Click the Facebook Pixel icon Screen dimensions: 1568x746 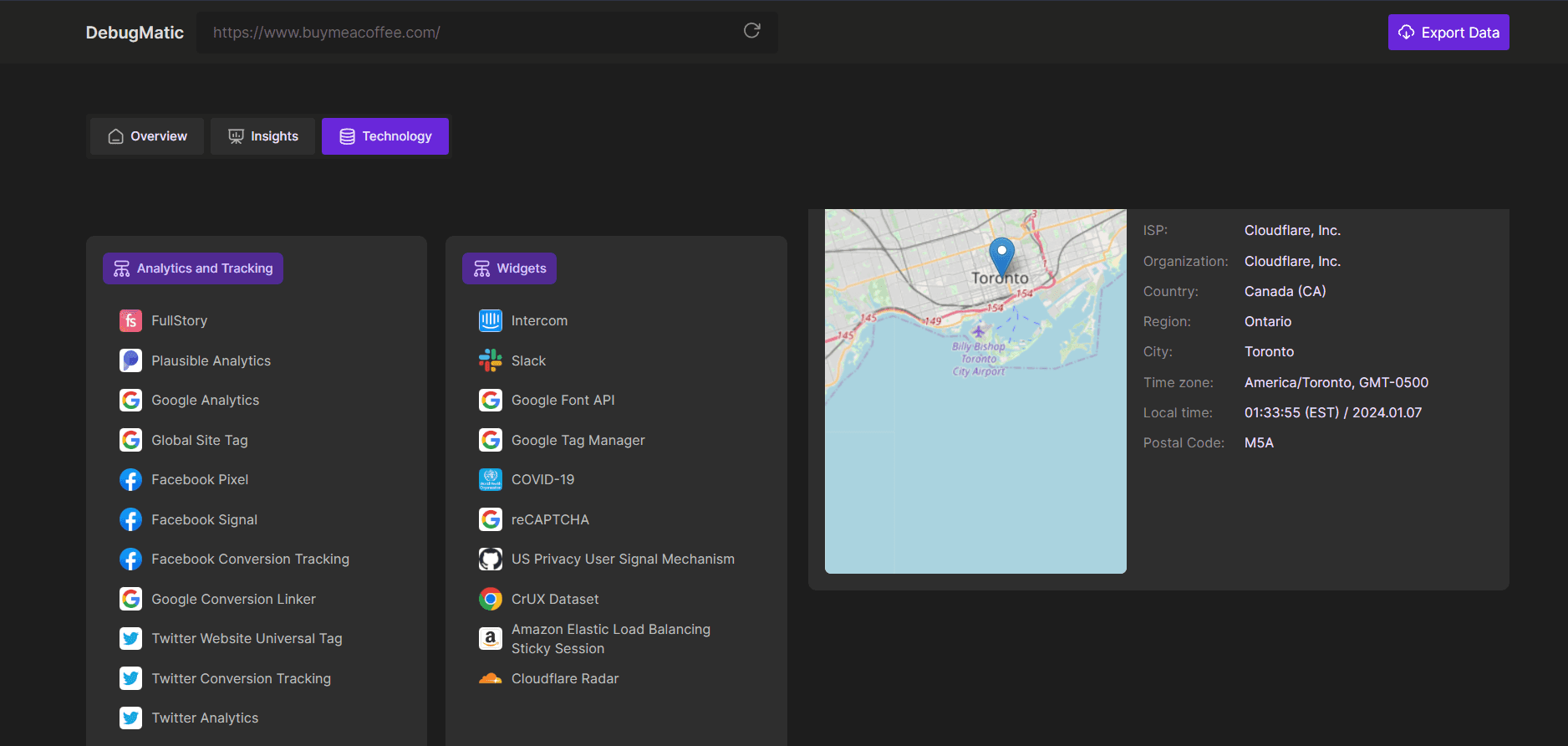[130, 479]
